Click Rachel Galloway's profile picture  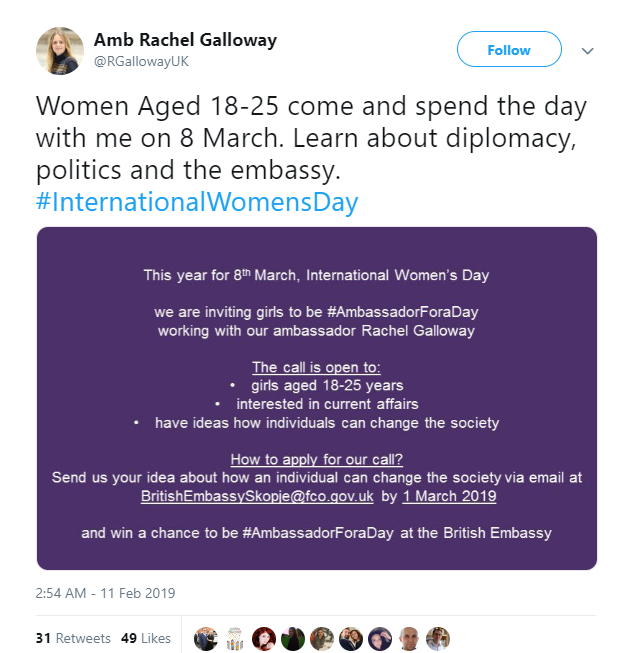(60, 51)
